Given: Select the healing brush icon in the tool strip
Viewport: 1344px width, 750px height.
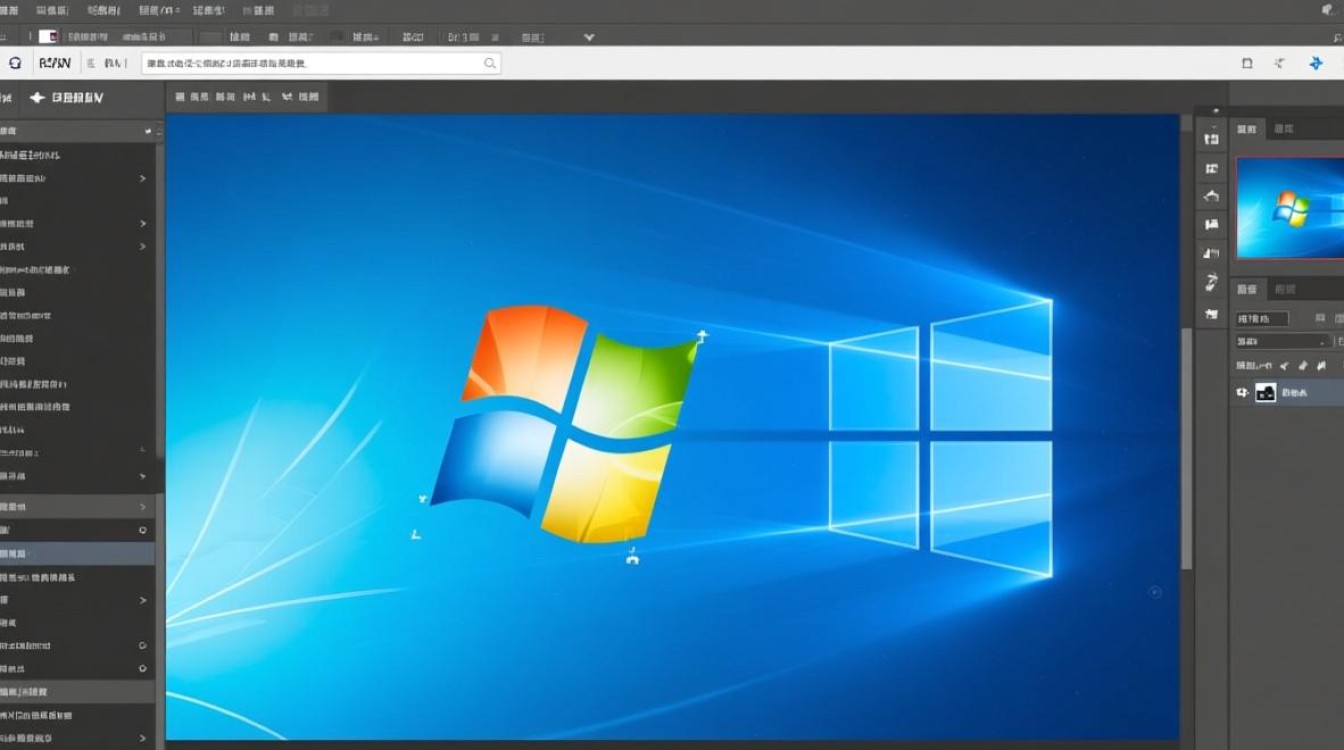Looking at the screenshot, I should pyautogui.click(x=1211, y=196).
